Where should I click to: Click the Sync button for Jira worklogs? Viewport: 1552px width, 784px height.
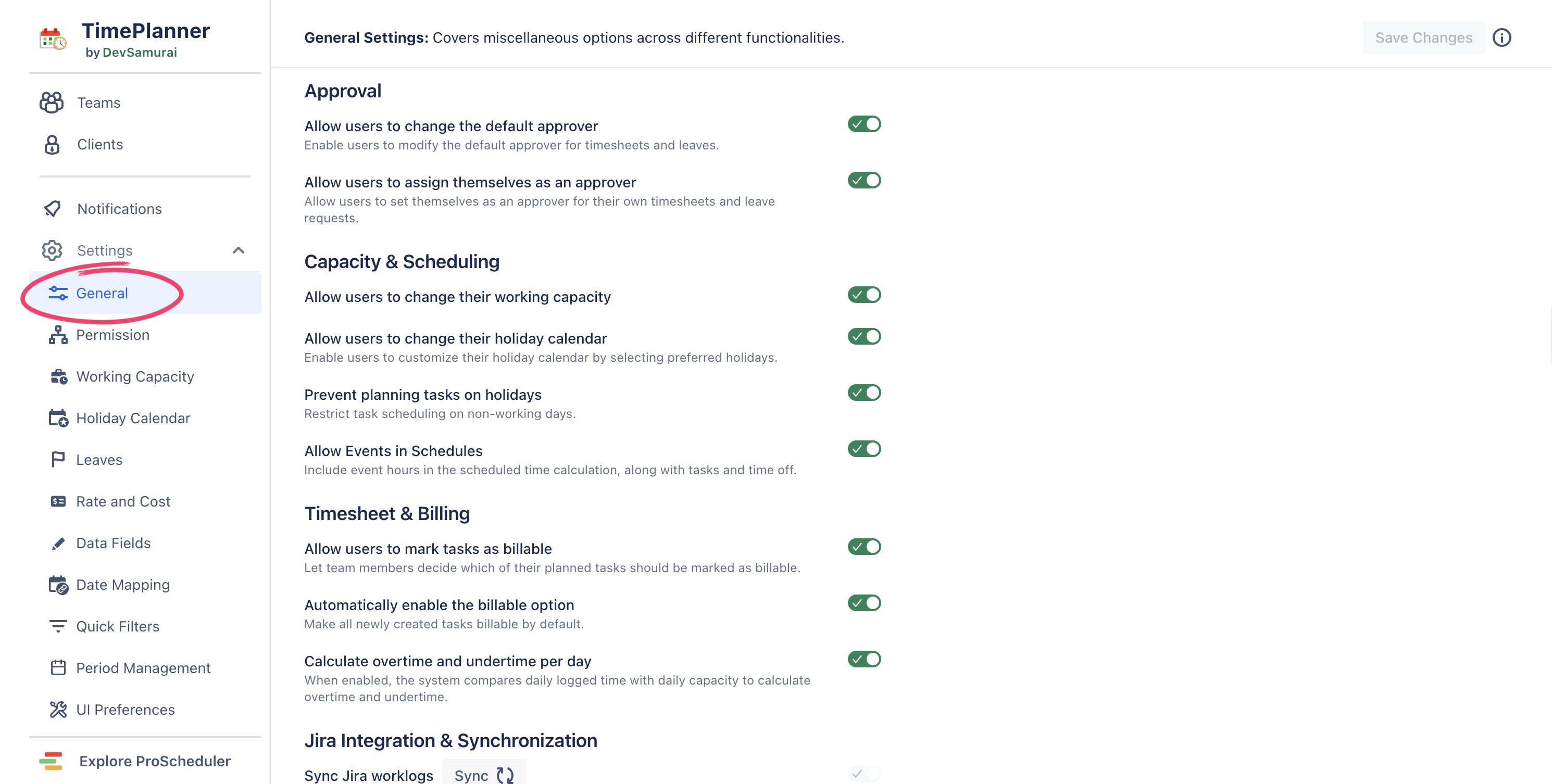[484, 775]
